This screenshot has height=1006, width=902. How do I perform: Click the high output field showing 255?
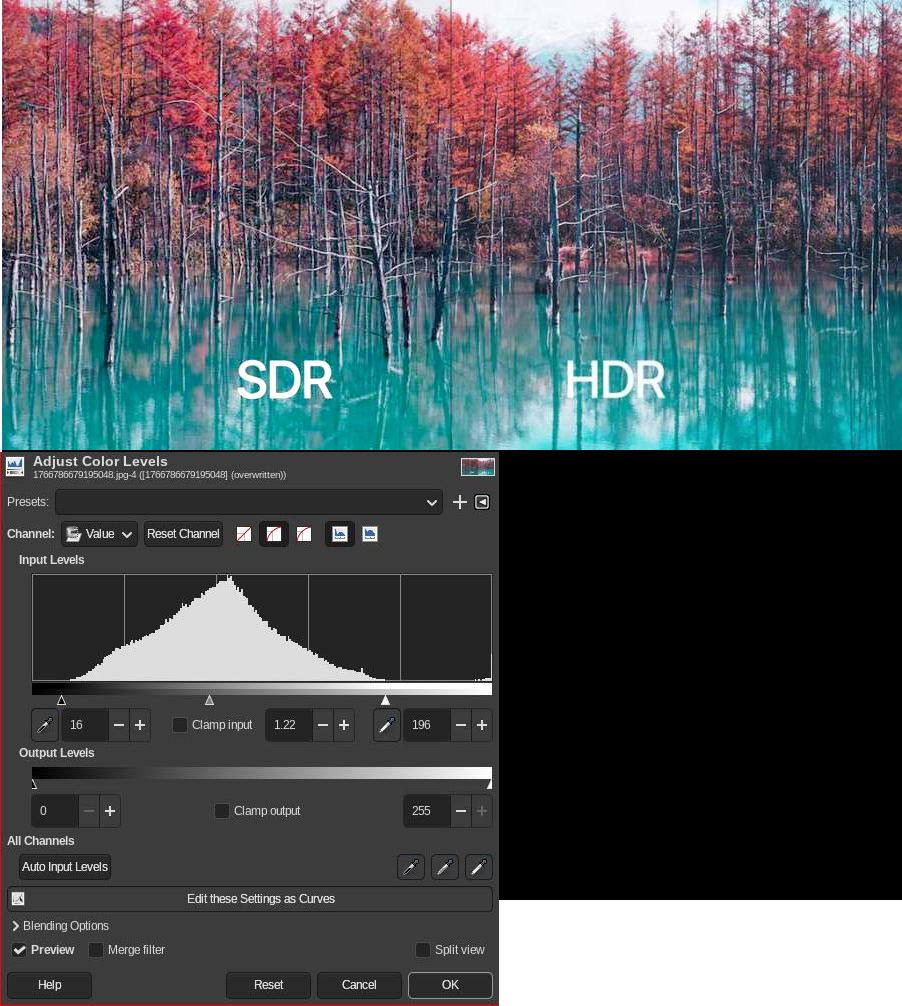coord(427,811)
